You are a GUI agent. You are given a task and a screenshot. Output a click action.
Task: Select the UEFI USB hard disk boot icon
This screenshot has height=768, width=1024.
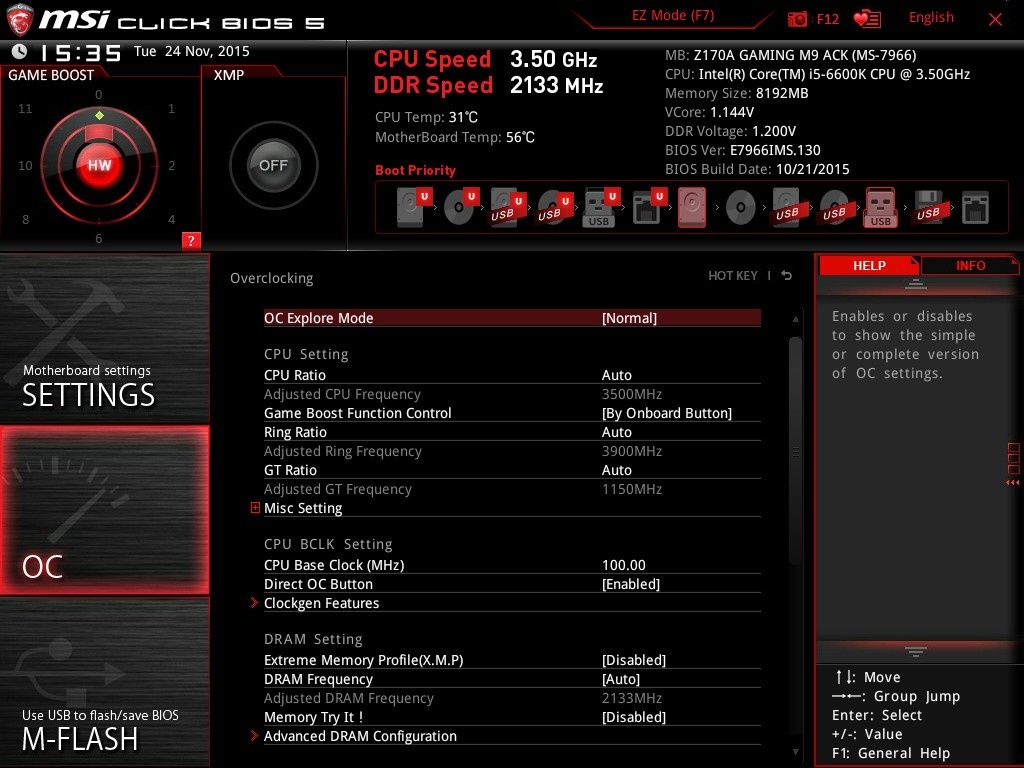pyautogui.click(x=508, y=207)
